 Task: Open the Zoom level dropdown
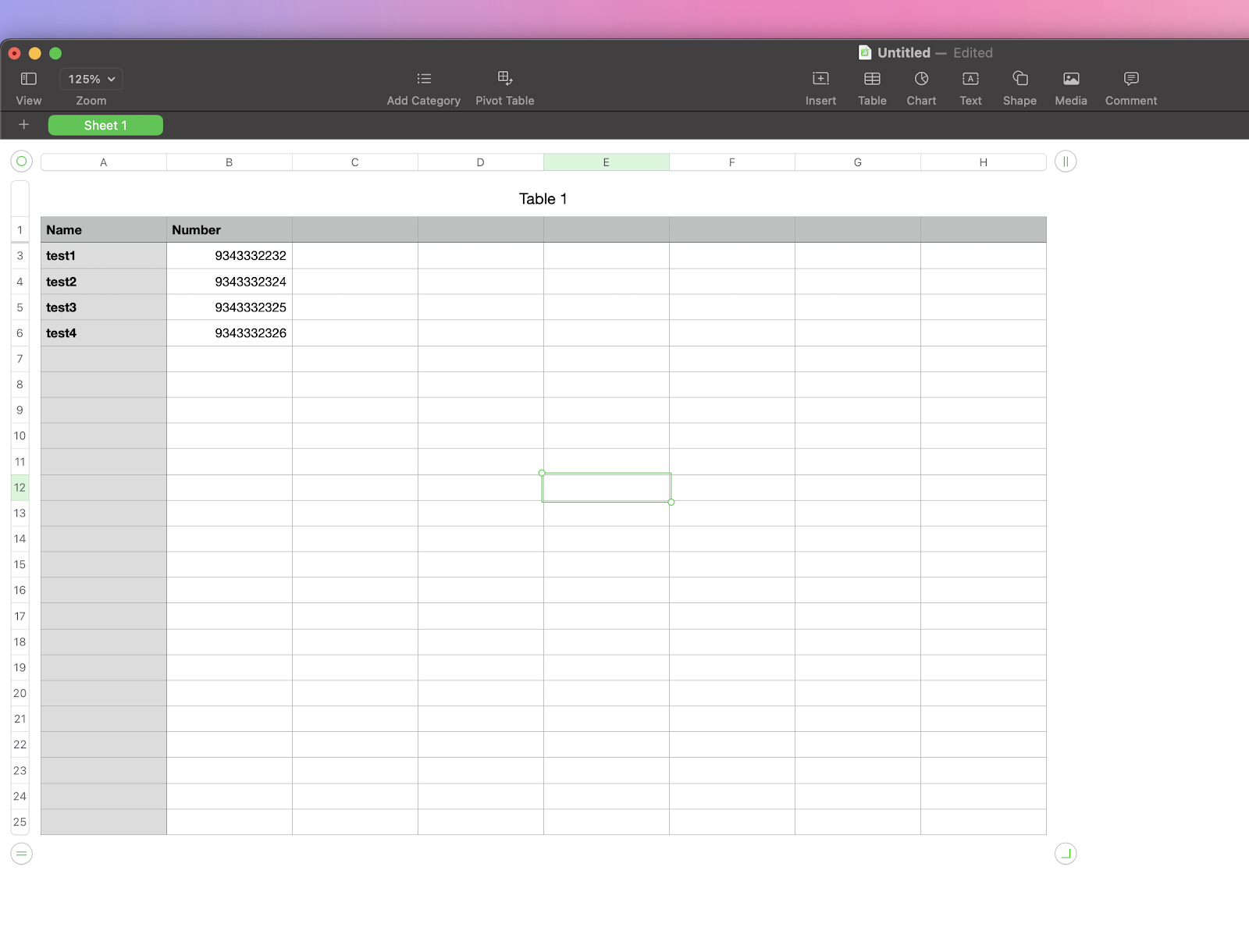90,79
